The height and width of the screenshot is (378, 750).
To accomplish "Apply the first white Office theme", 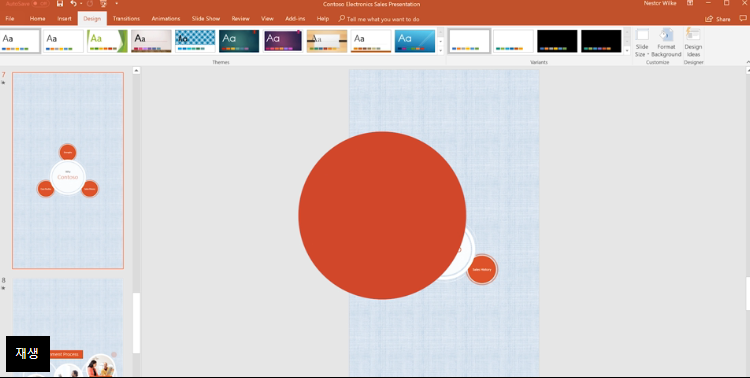I will pos(20,41).
